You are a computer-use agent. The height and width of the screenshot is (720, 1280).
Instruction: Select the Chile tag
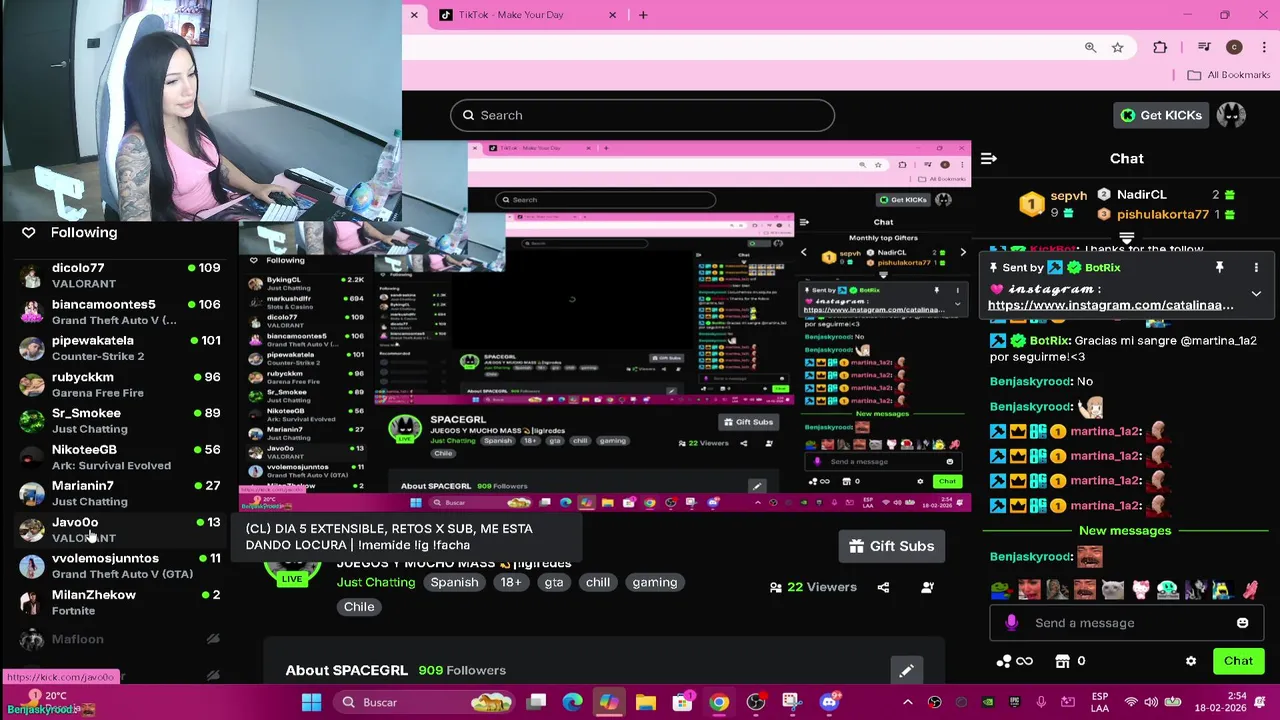pos(359,606)
